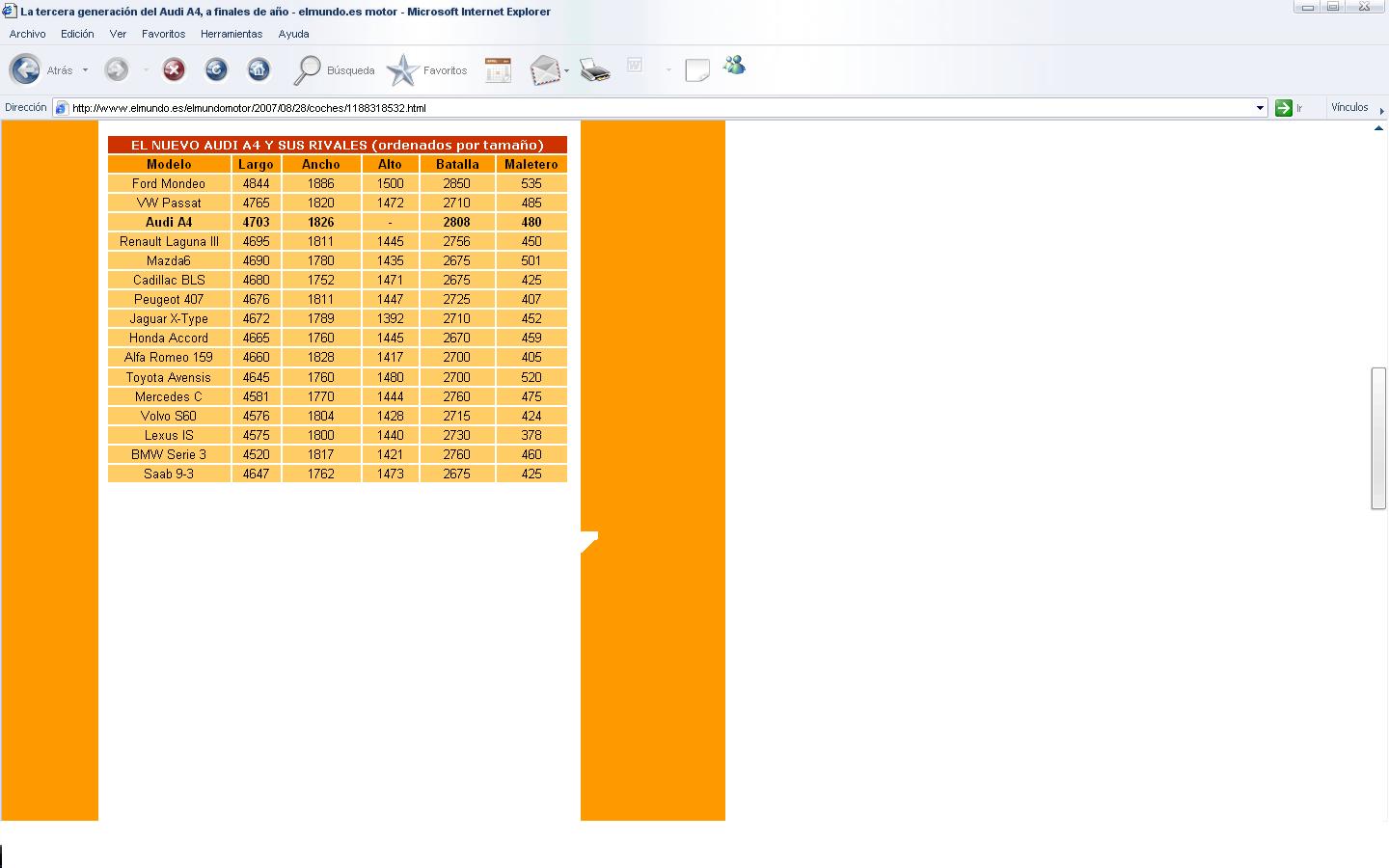The height and width of the screenshot is (868, 1389).
Task: Click the Largo column header
Action: point(257,164)
